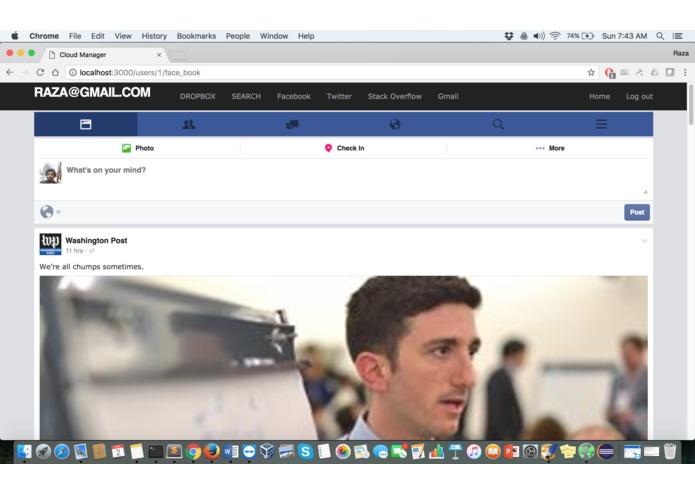Open Facebook in the top nav
Screen dimensions: 695x494
tap(294, 97)
